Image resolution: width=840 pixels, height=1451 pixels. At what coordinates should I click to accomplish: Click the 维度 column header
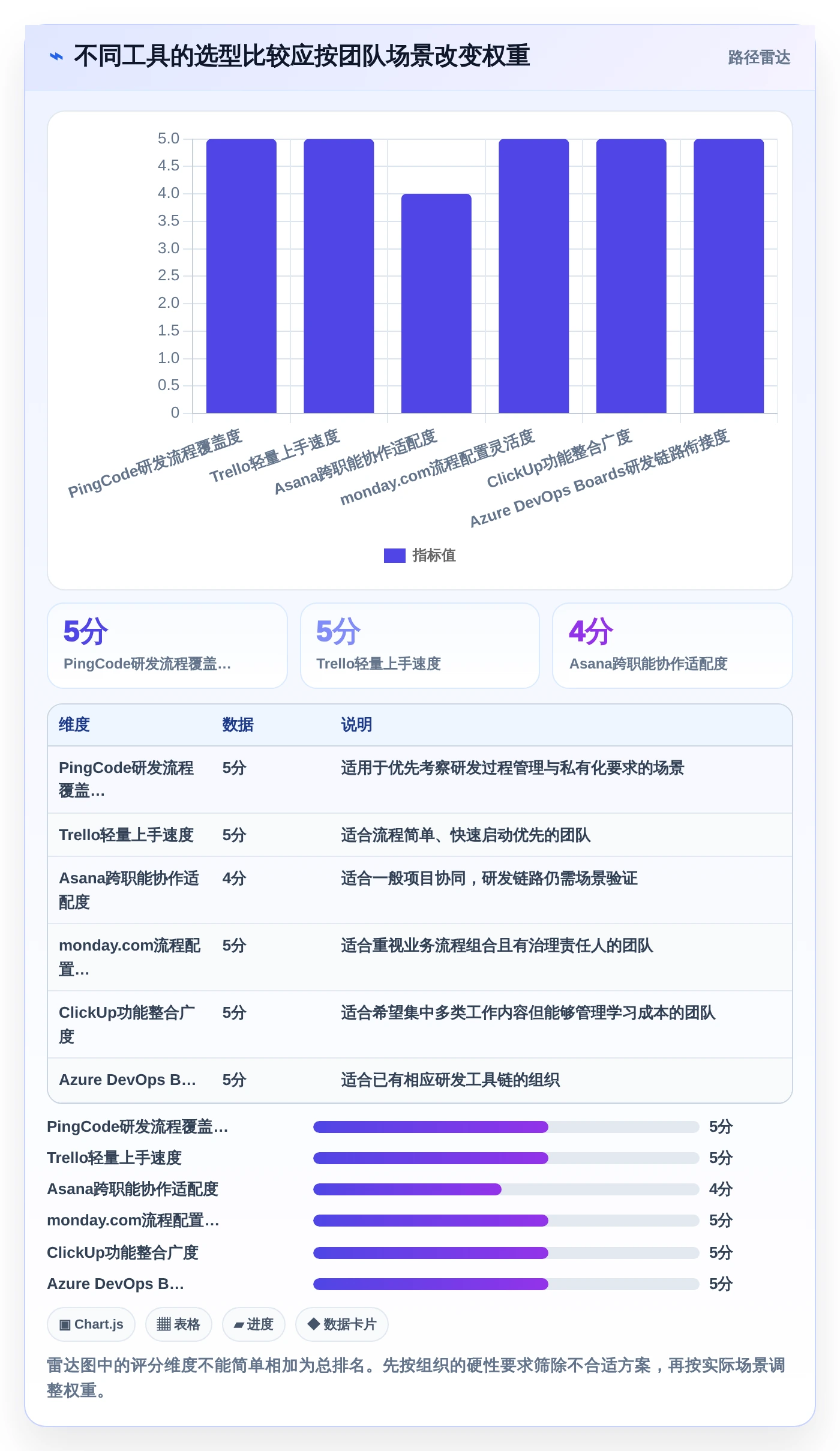(74, 725)
